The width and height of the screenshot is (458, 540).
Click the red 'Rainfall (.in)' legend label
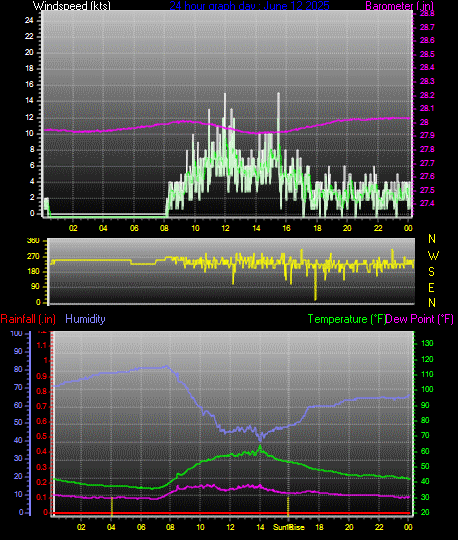pyautogui.click(x=28, y=319)
